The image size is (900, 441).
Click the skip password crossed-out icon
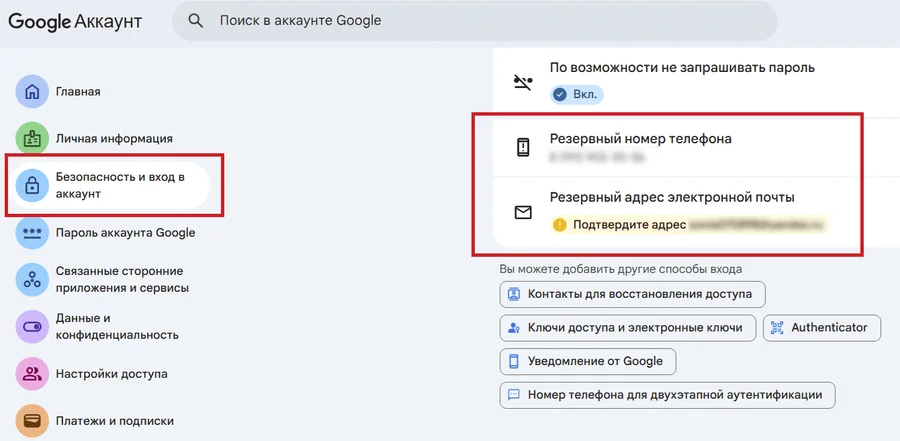(x=523, y=82)
